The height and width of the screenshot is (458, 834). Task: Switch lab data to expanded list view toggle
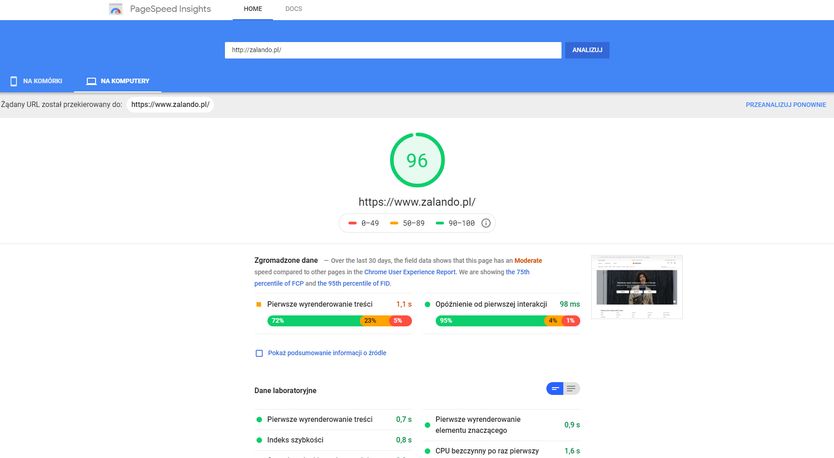(571, 389)
